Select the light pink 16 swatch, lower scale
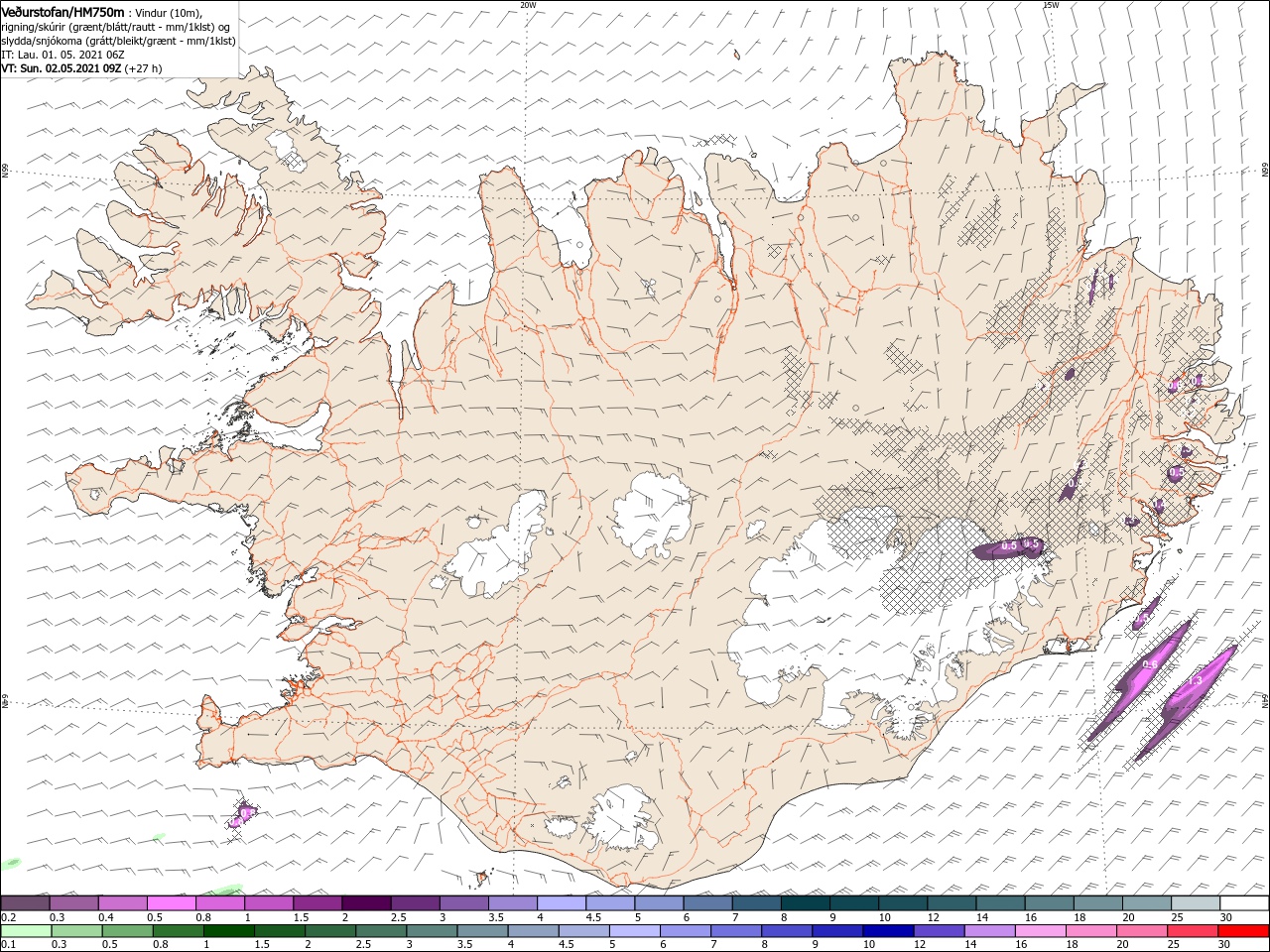Screen dimensions: 1270x952 pyautogui.click(x=1040, y=931)
